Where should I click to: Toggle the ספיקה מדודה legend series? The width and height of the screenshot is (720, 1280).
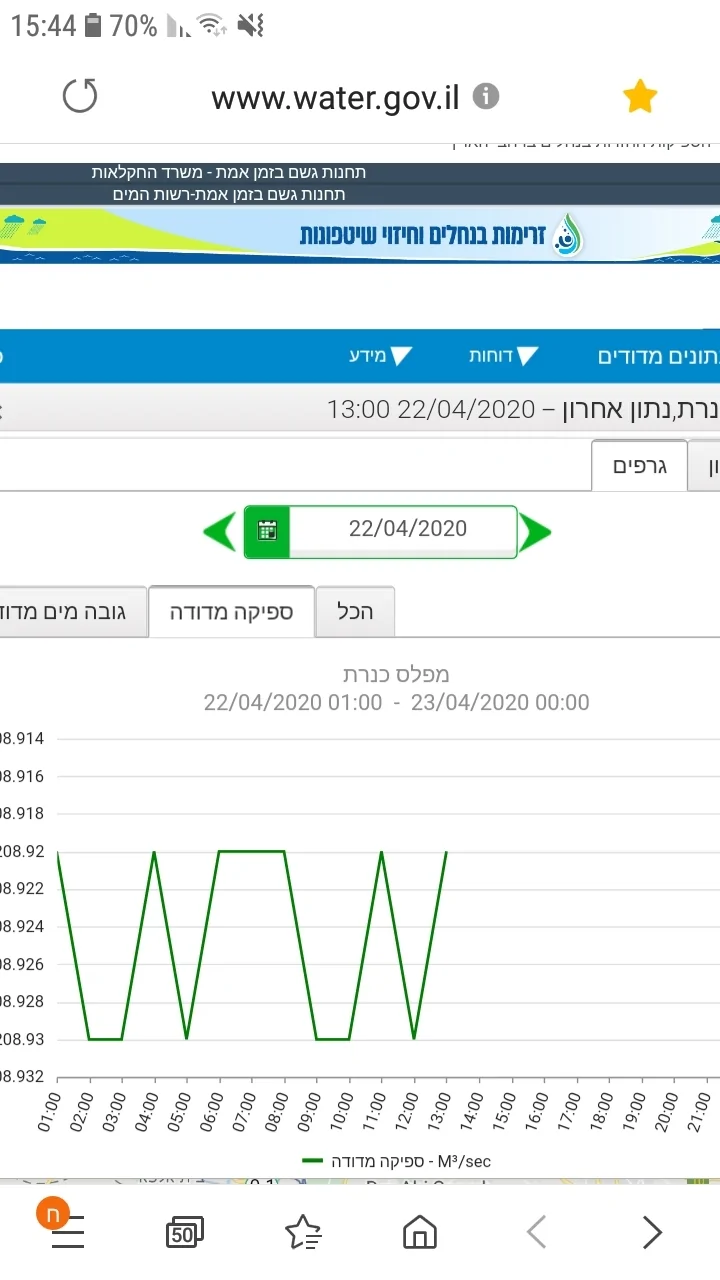[x=396, y=1161]
